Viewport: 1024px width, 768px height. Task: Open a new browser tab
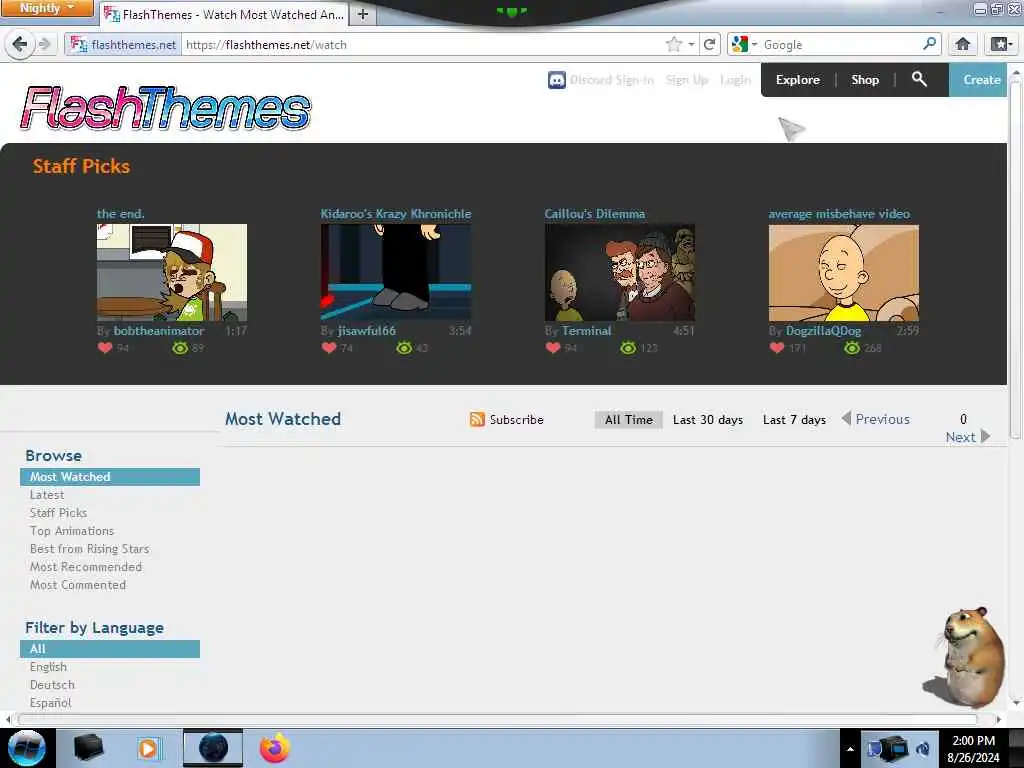tap(363, 14)
